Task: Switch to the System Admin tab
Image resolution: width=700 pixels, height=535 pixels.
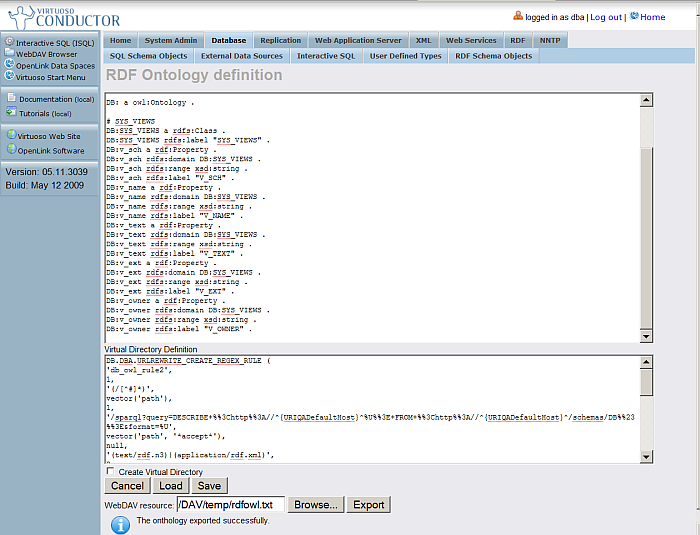Action: 171,40
